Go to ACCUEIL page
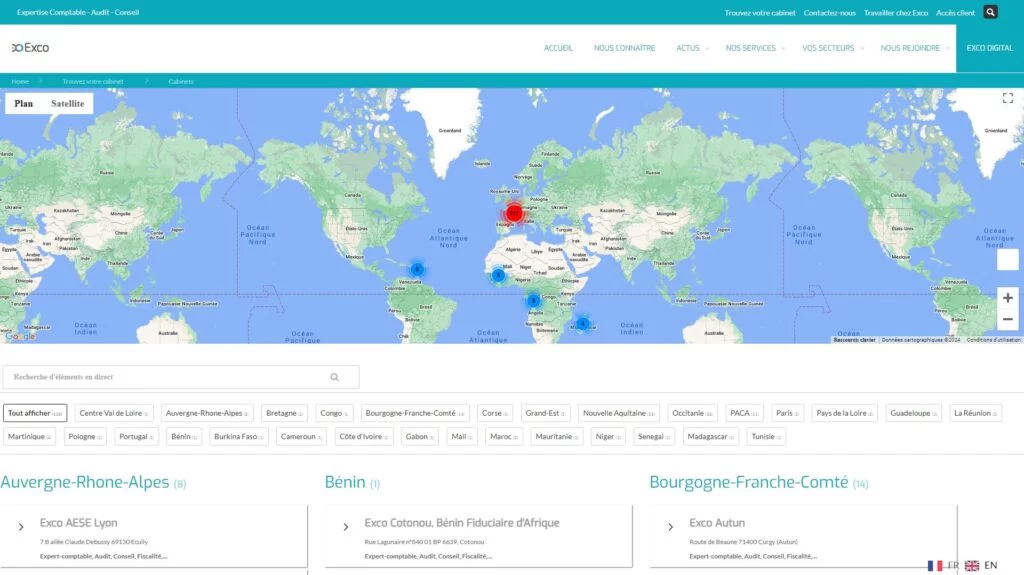 coord(558,48)
